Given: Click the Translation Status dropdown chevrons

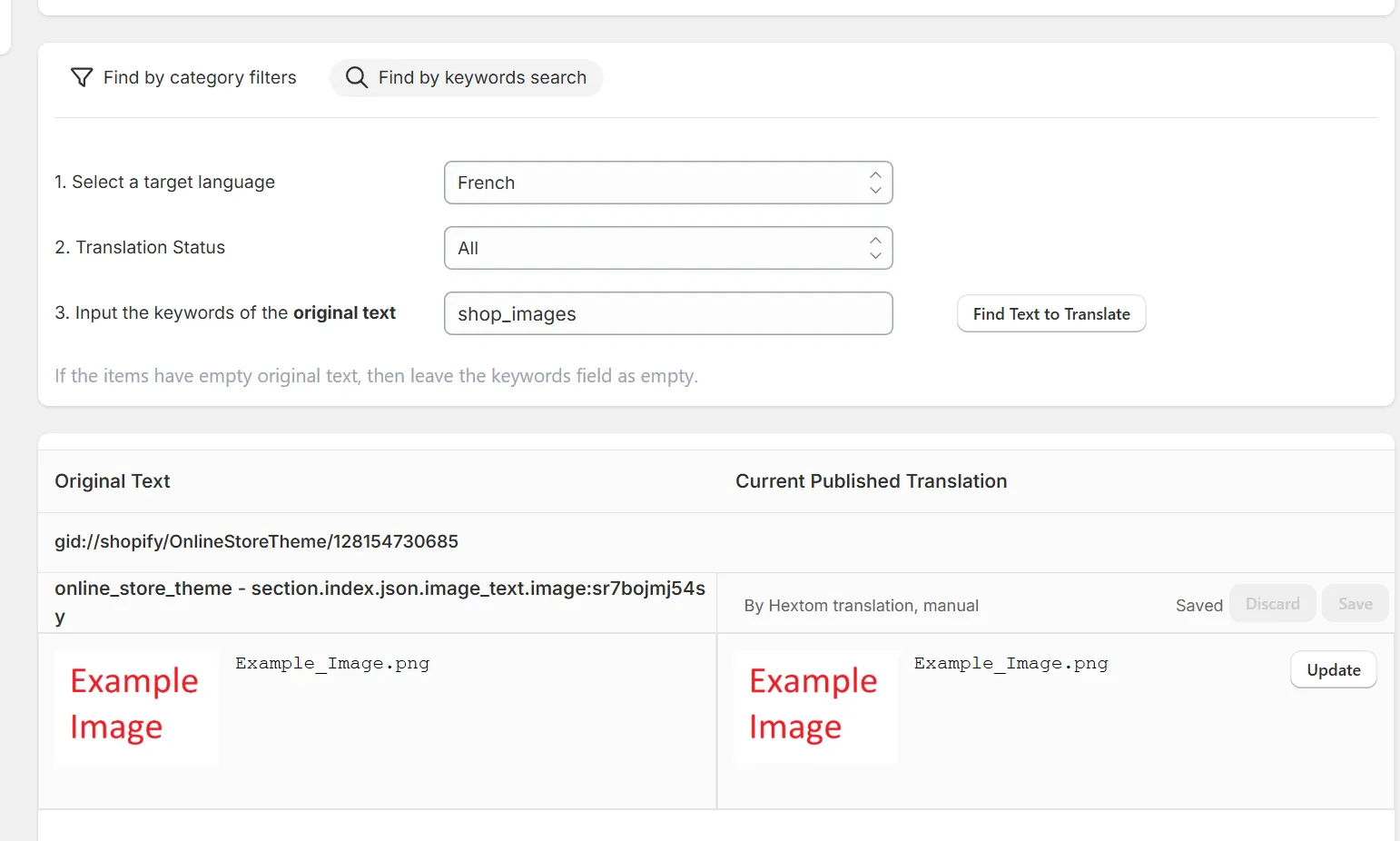Looking at the screenshot, I should point(875,248).
